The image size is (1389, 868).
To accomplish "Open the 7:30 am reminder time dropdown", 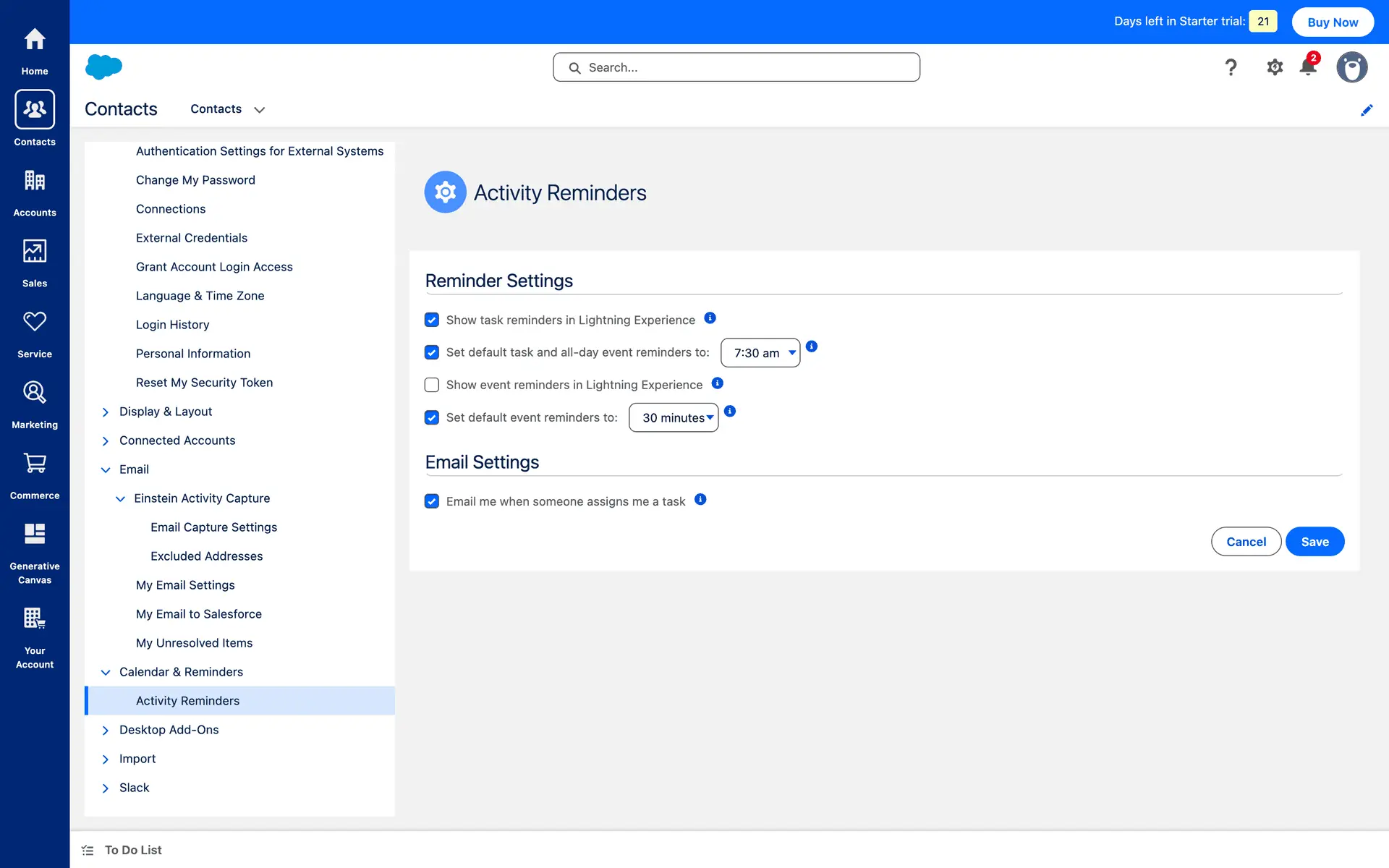I will tap(760, 353).
